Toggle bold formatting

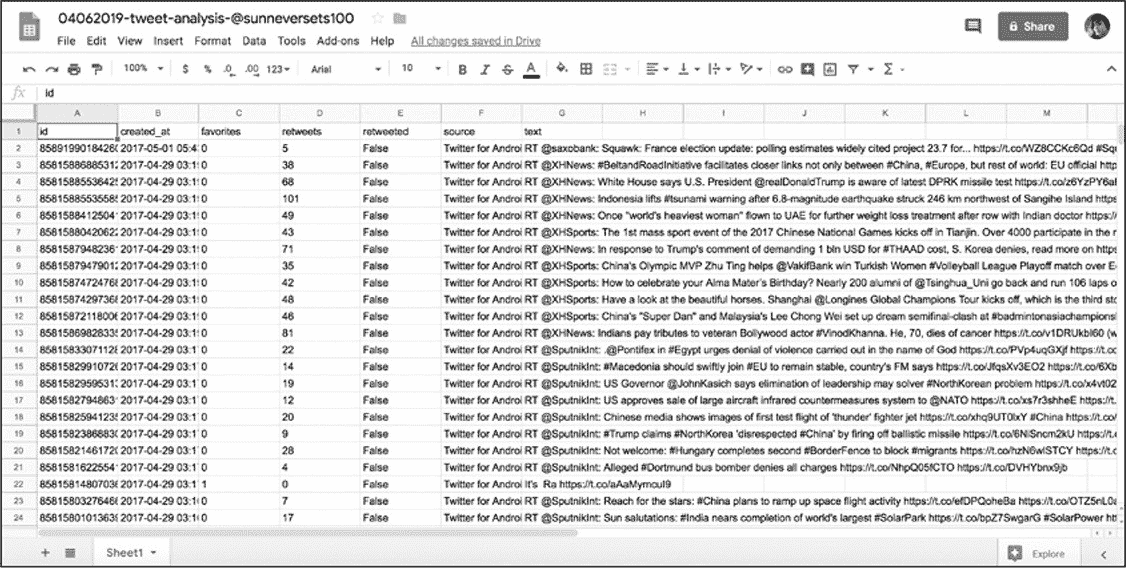pos(462,69)
